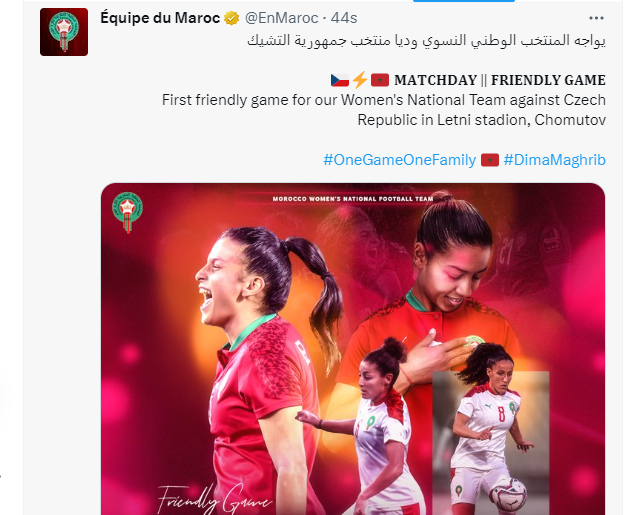Click the 'First friendly game' English sentence
This screenshot has width=630, height=515.
click(384, 110)
